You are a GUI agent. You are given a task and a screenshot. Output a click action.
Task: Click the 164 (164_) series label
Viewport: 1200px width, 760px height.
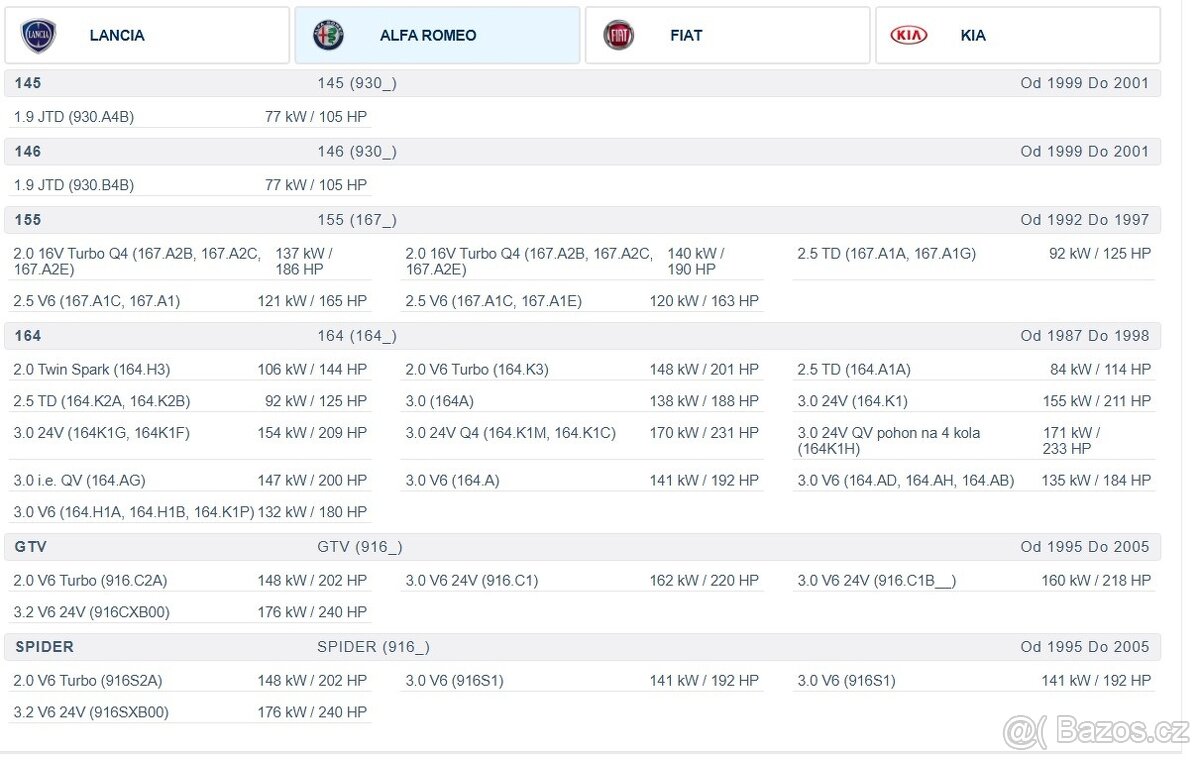pos(357,336)
